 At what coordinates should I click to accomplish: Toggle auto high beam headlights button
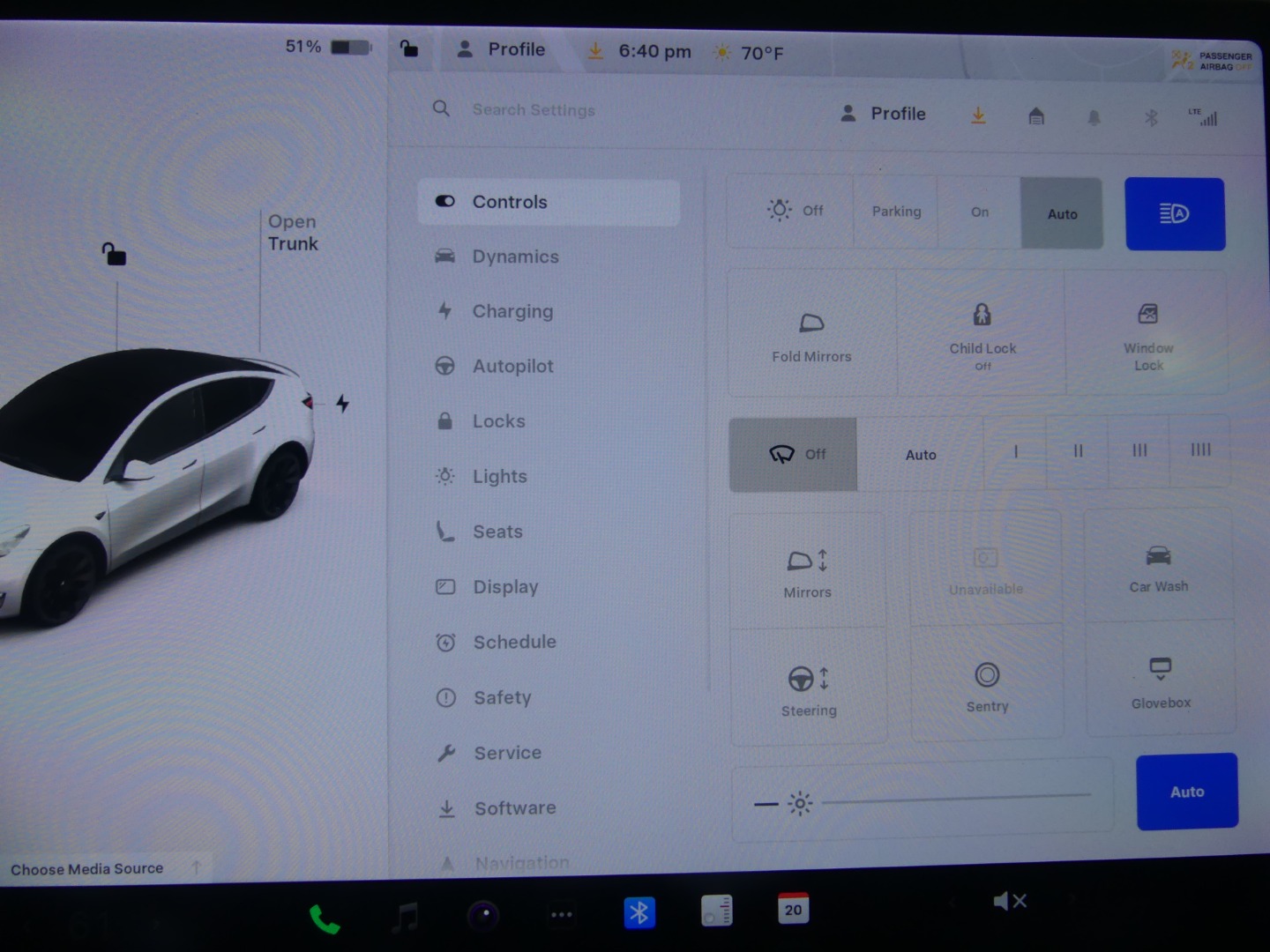click(x=1174, y=214)
